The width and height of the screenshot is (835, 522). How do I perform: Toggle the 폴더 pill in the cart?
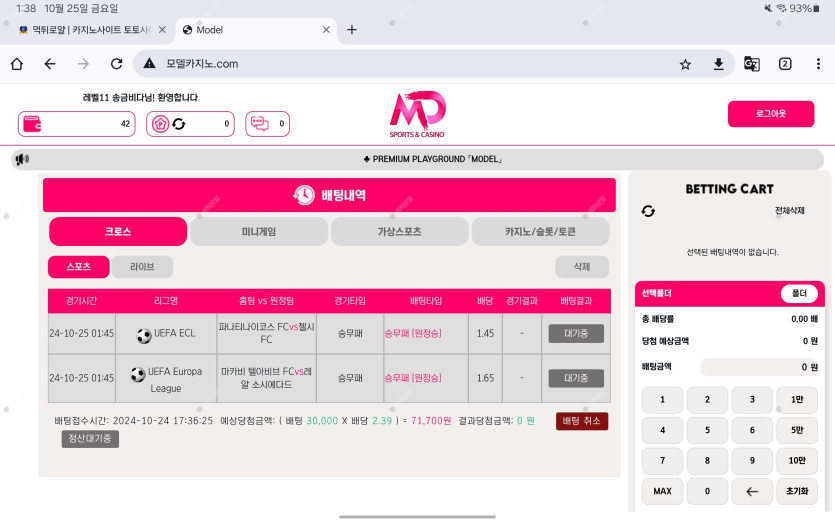click(x=799, y=294)
